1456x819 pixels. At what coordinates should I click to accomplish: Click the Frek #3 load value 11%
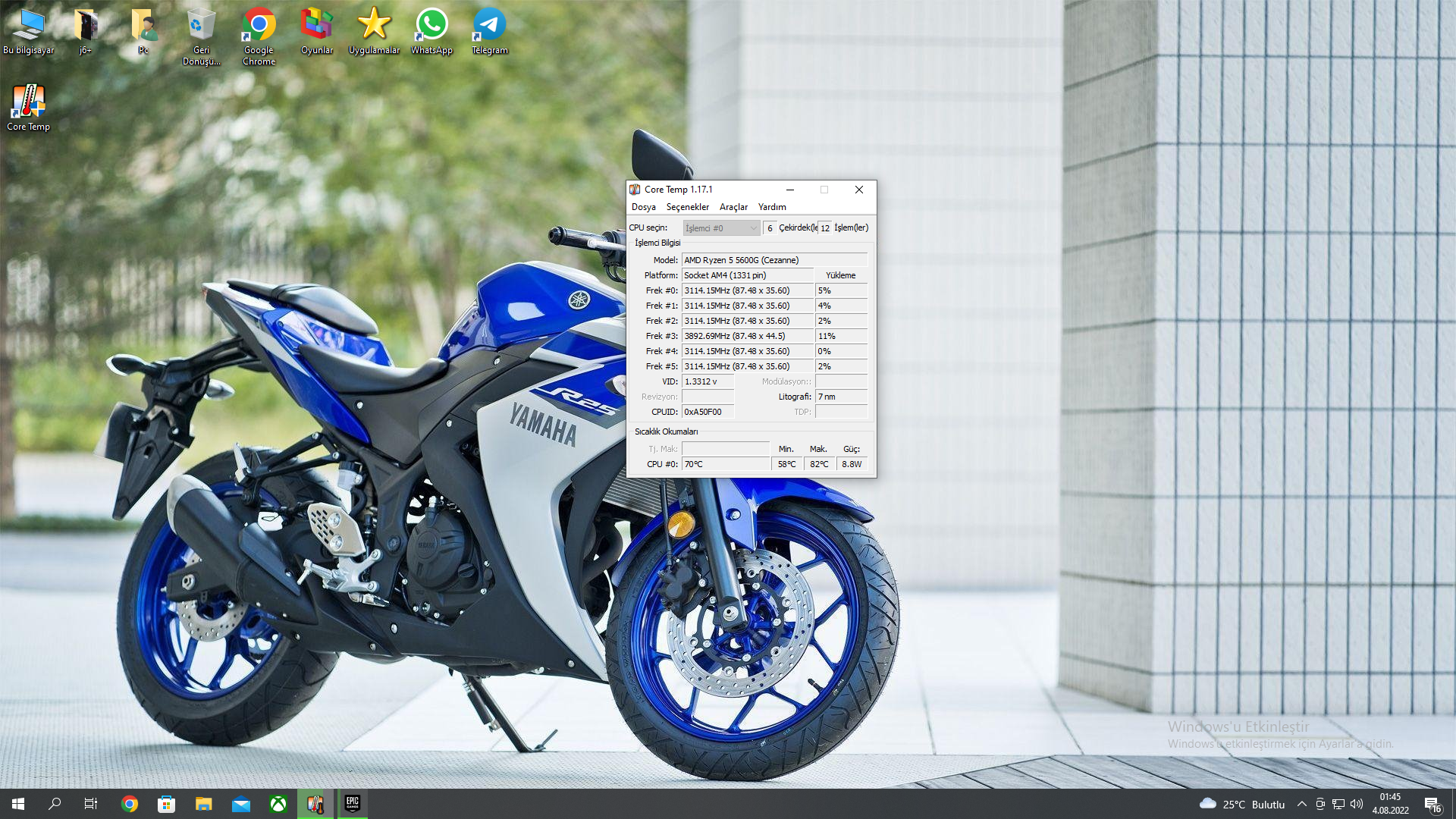(x=841, y=336)
